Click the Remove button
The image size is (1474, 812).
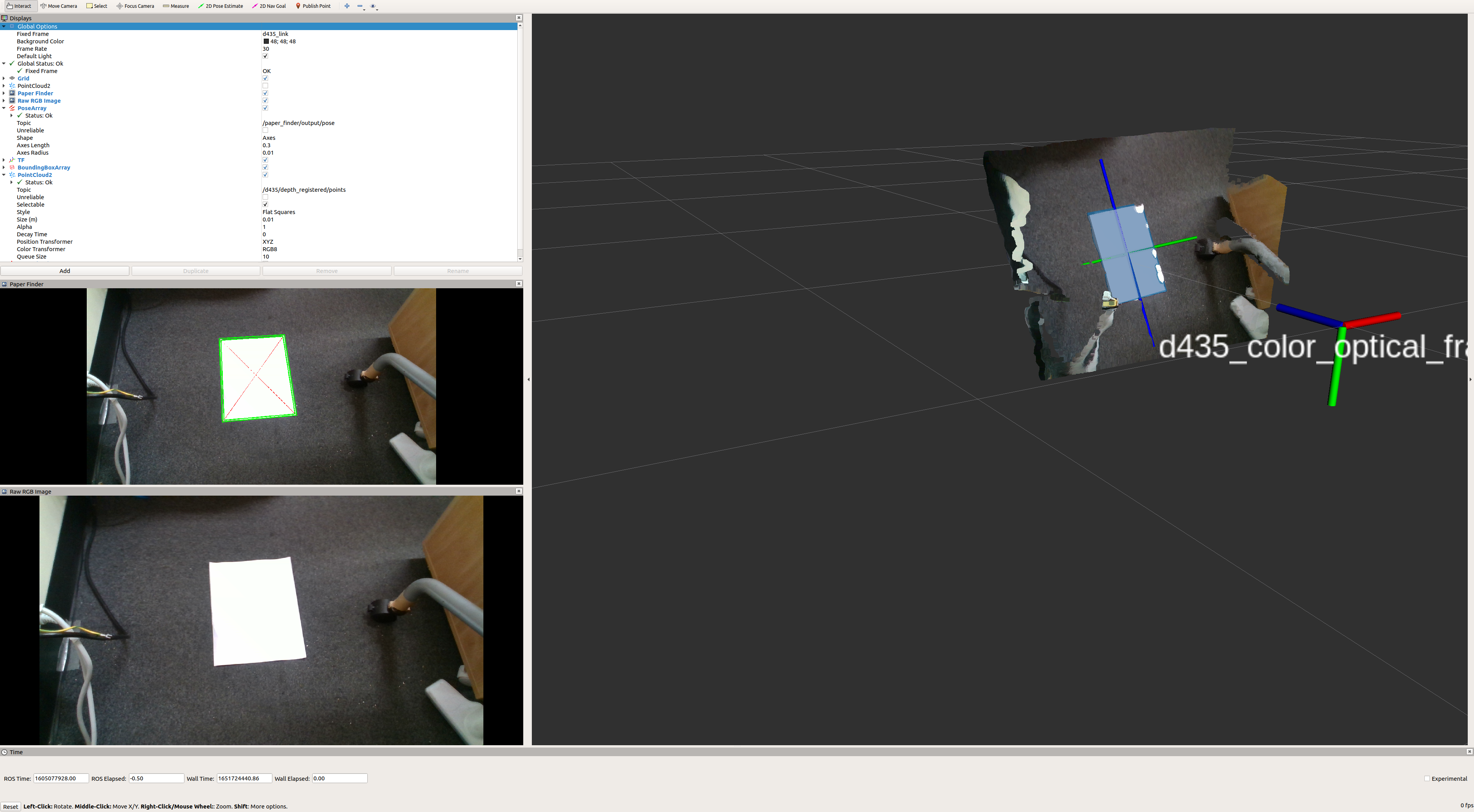[x=327, y=271]
